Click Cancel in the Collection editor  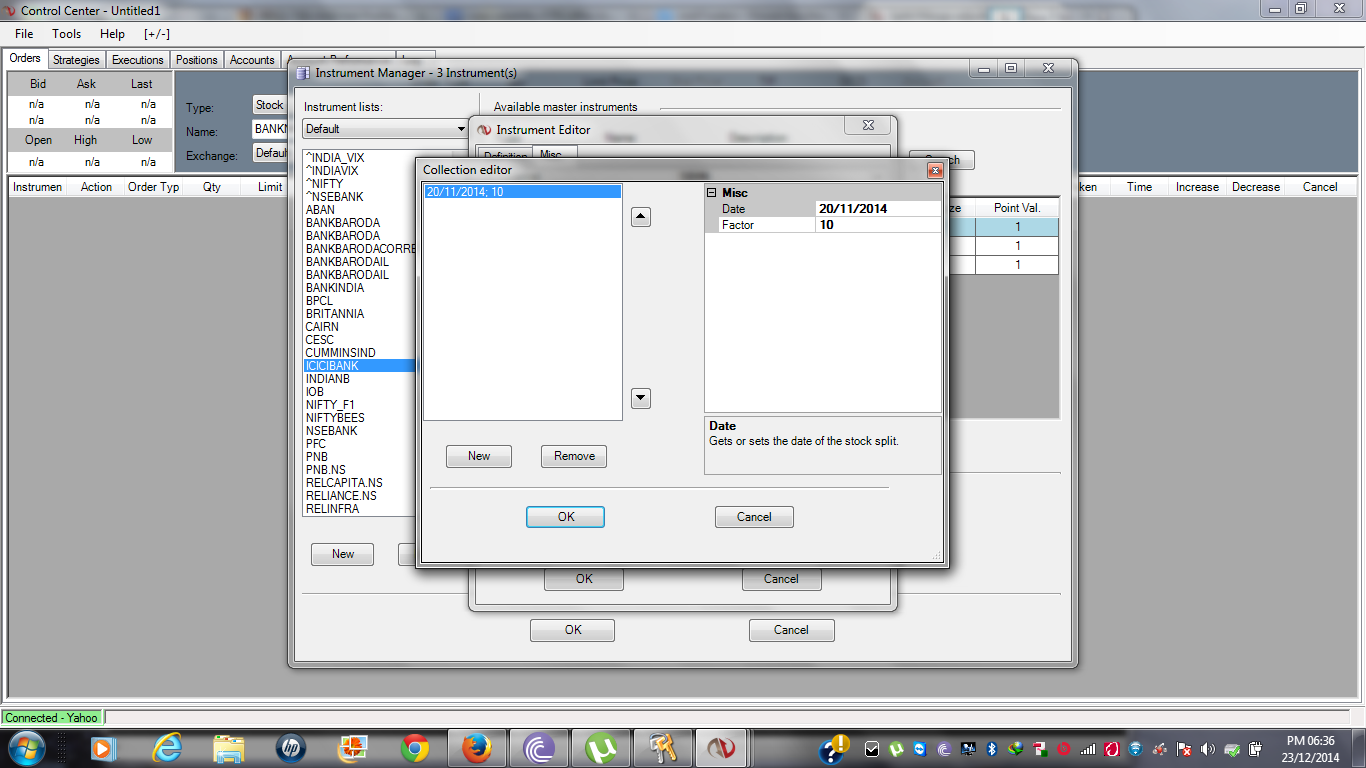tap(754, 517)
